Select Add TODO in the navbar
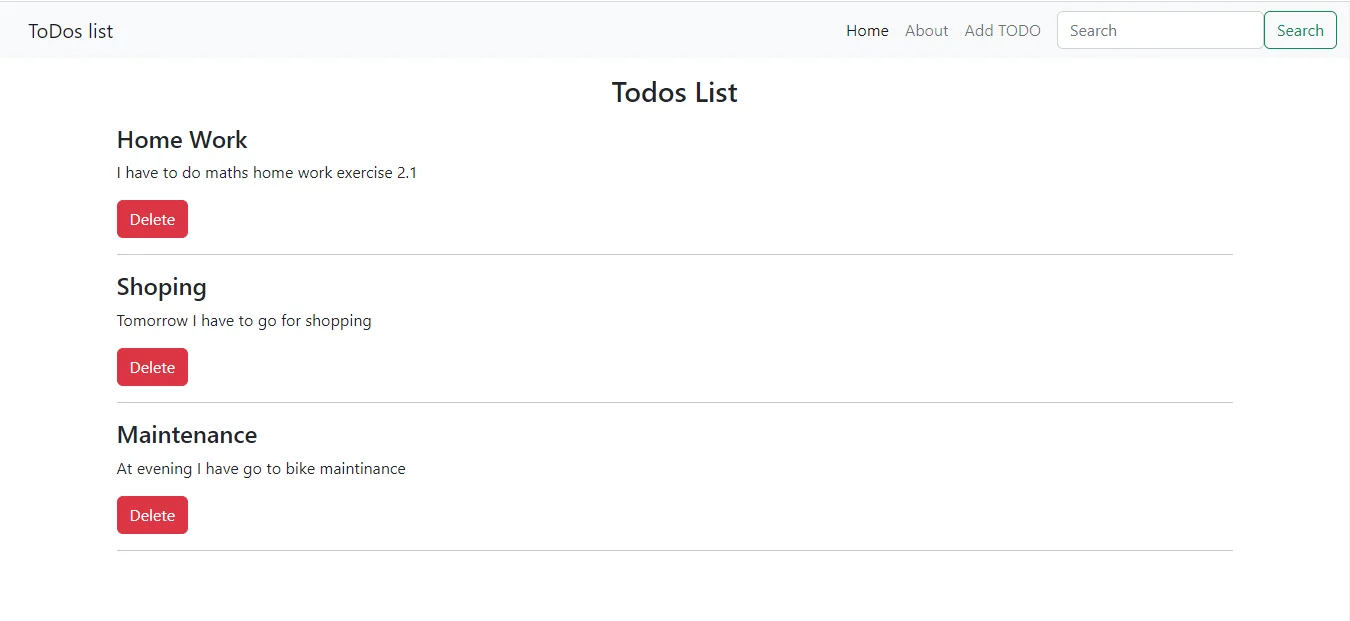The height and width of the screenshot is (621, 1350). (1002, 31)
